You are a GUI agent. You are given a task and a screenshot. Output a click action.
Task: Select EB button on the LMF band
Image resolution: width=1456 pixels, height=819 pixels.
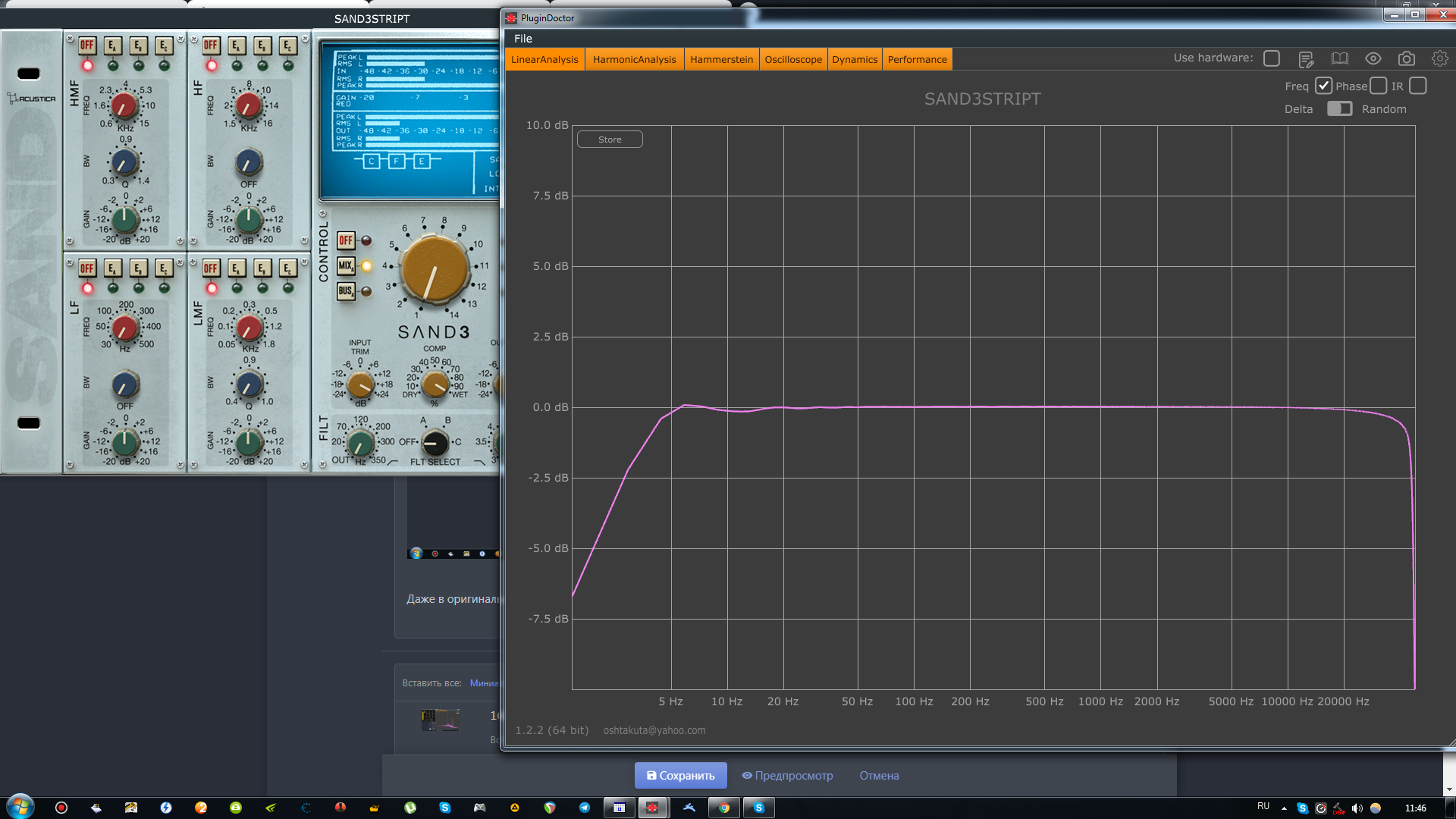(x=262, y=268)
